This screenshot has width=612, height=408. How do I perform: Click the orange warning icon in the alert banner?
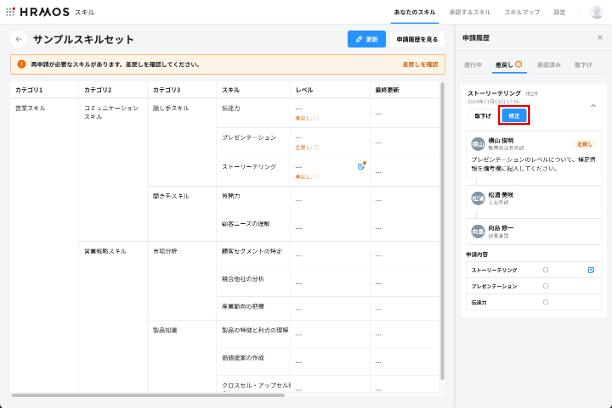pos(20,64)
